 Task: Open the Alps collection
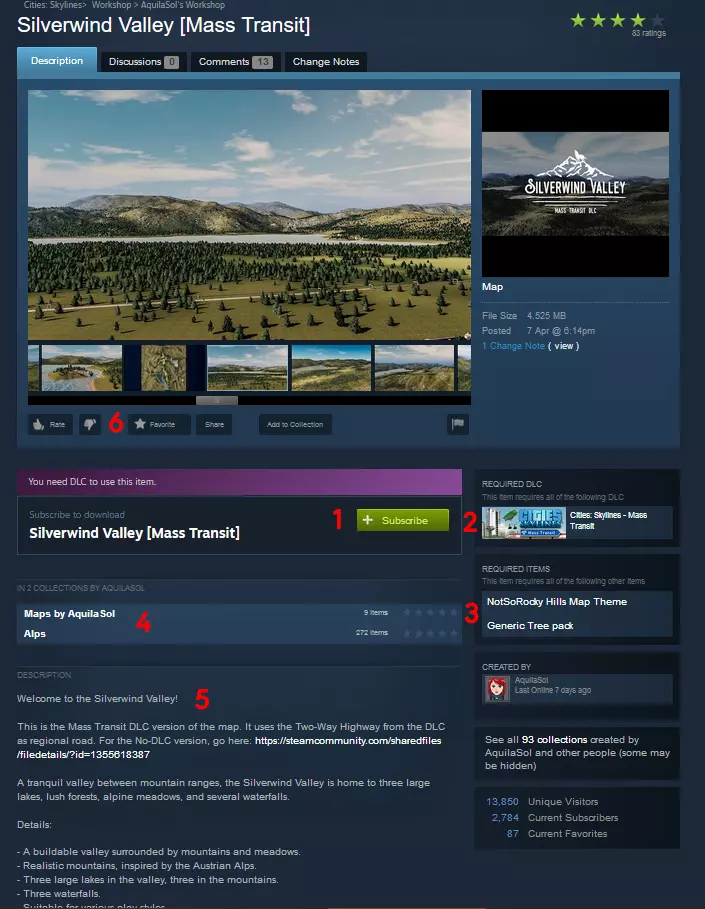click(35, 634)
